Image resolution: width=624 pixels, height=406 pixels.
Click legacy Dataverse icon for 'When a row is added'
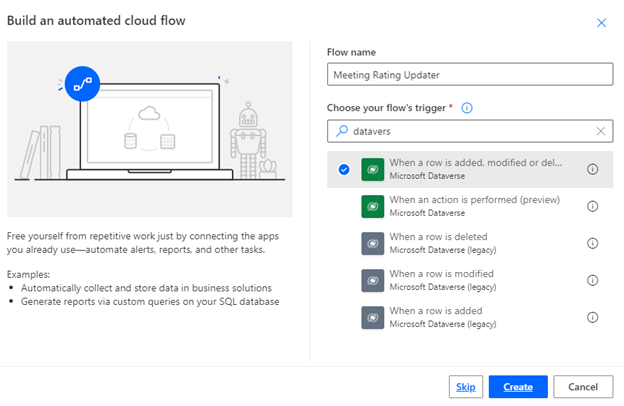coord(372,318)
